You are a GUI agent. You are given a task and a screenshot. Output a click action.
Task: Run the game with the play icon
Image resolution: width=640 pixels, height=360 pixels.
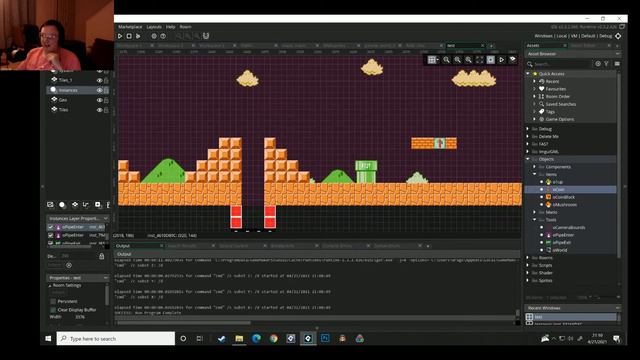point(120,36)
